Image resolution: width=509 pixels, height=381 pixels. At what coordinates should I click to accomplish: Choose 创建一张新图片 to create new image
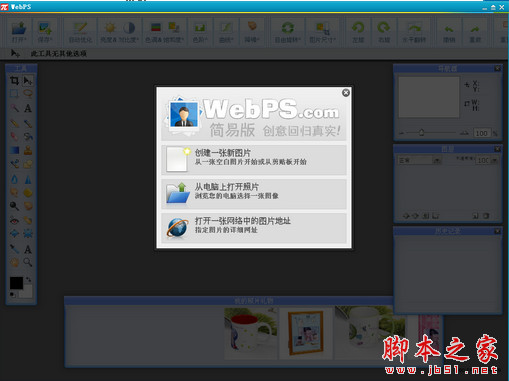(254, 160)
